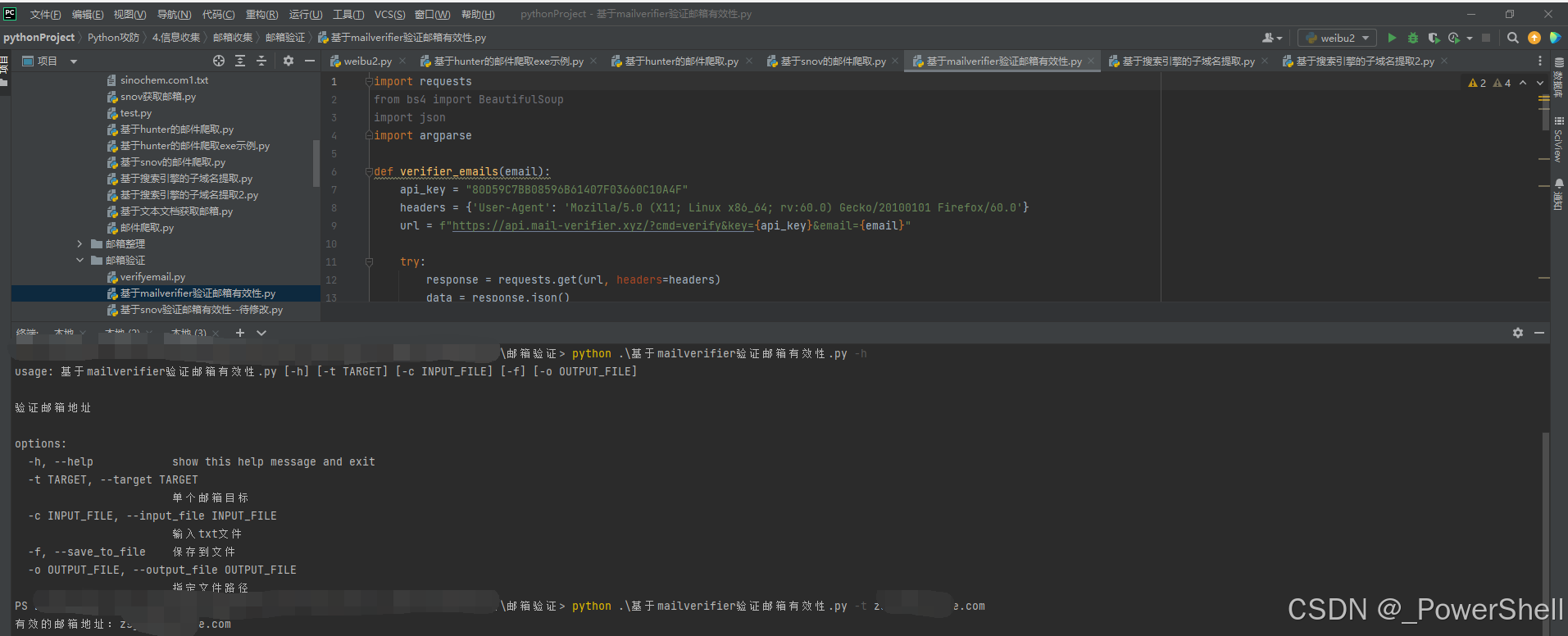This screenshot has width=1568, height=636.
Task: Click 邮箱收集 breadcrumb
Action: click(233, 38)
